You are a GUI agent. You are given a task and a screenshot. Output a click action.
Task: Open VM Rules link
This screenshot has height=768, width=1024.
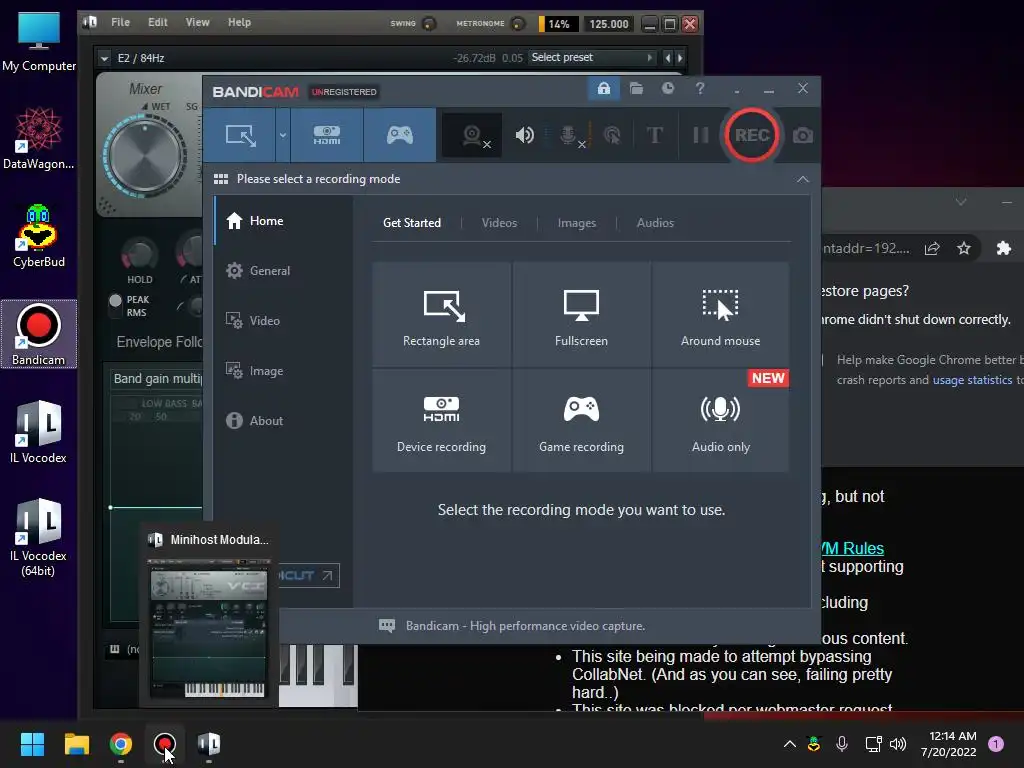(853, 549)
